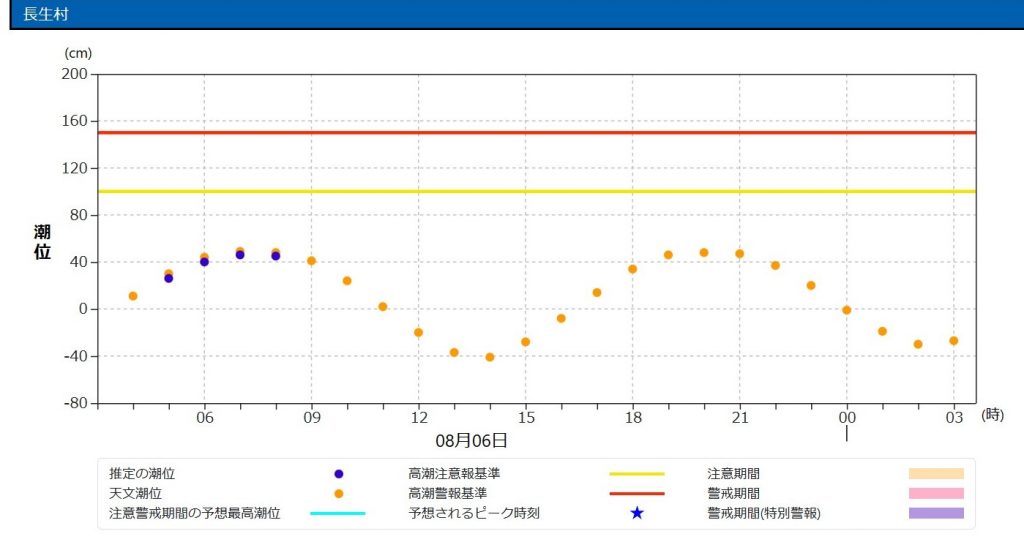Screen dimensions: 1024x542
Task: Click the red warning threshold line in chart
Action: tap(537, 133)
